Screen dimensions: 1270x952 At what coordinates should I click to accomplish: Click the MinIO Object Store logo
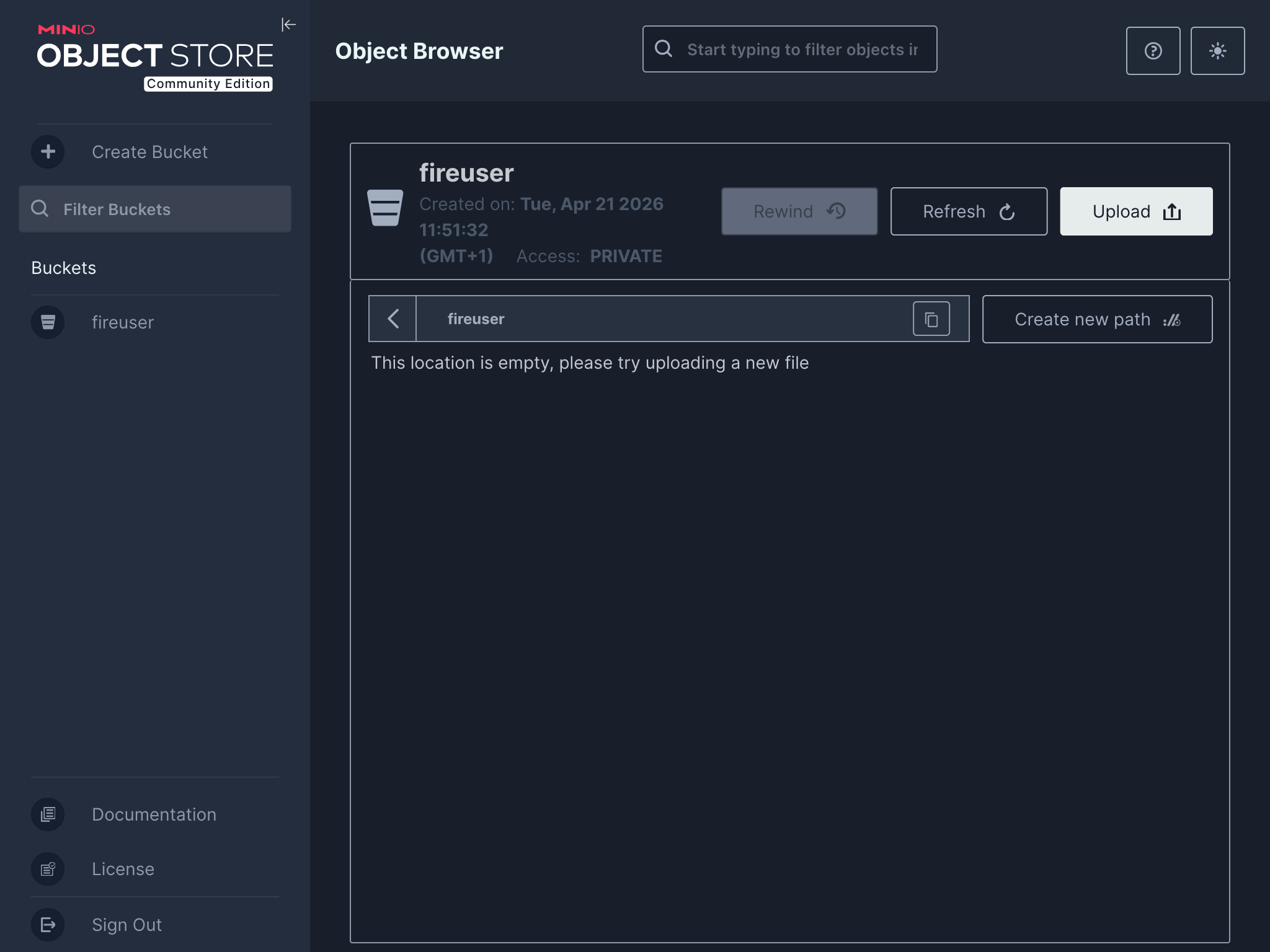pos(155,57)
